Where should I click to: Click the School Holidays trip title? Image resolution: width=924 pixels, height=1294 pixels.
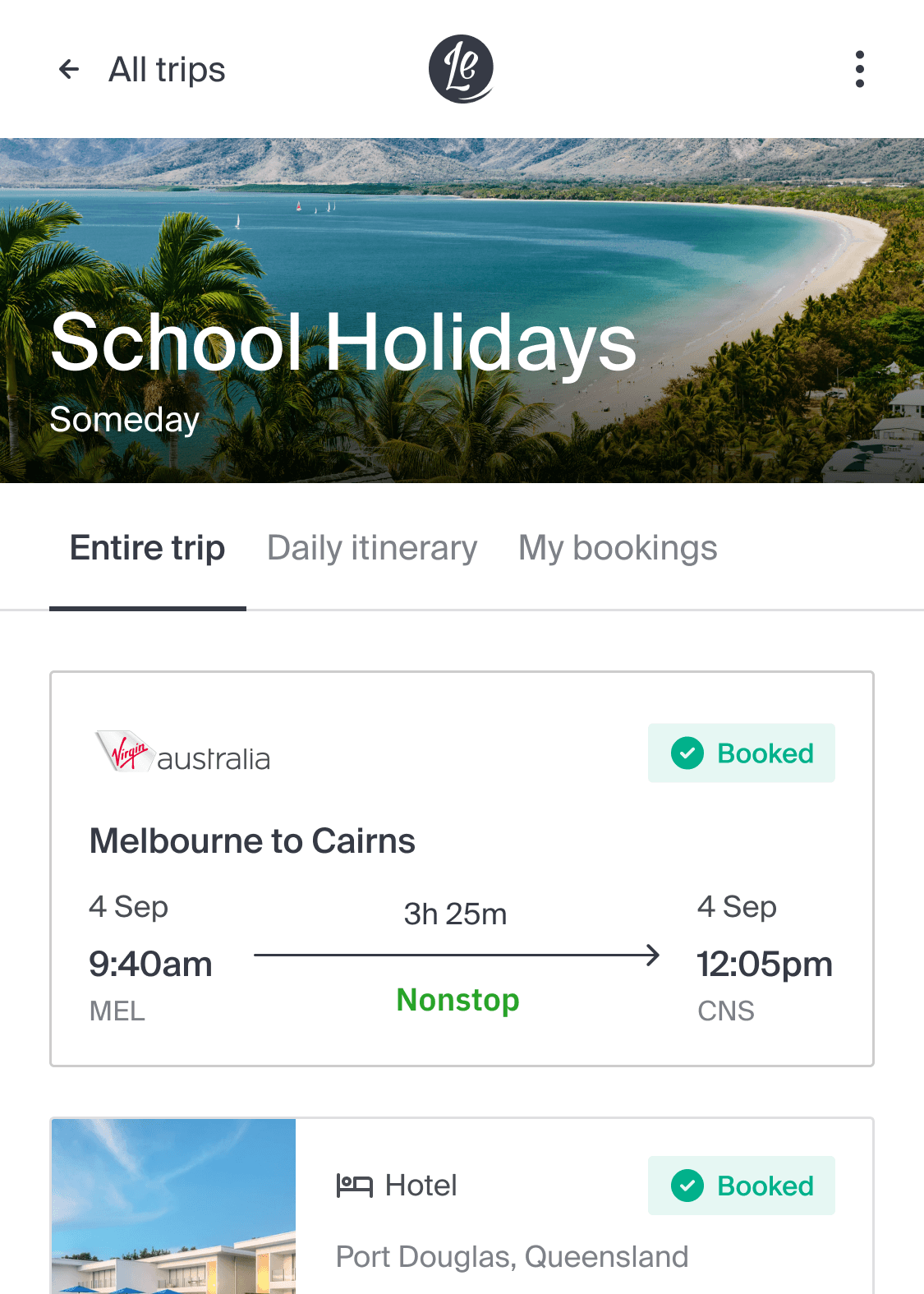(343, 343)
